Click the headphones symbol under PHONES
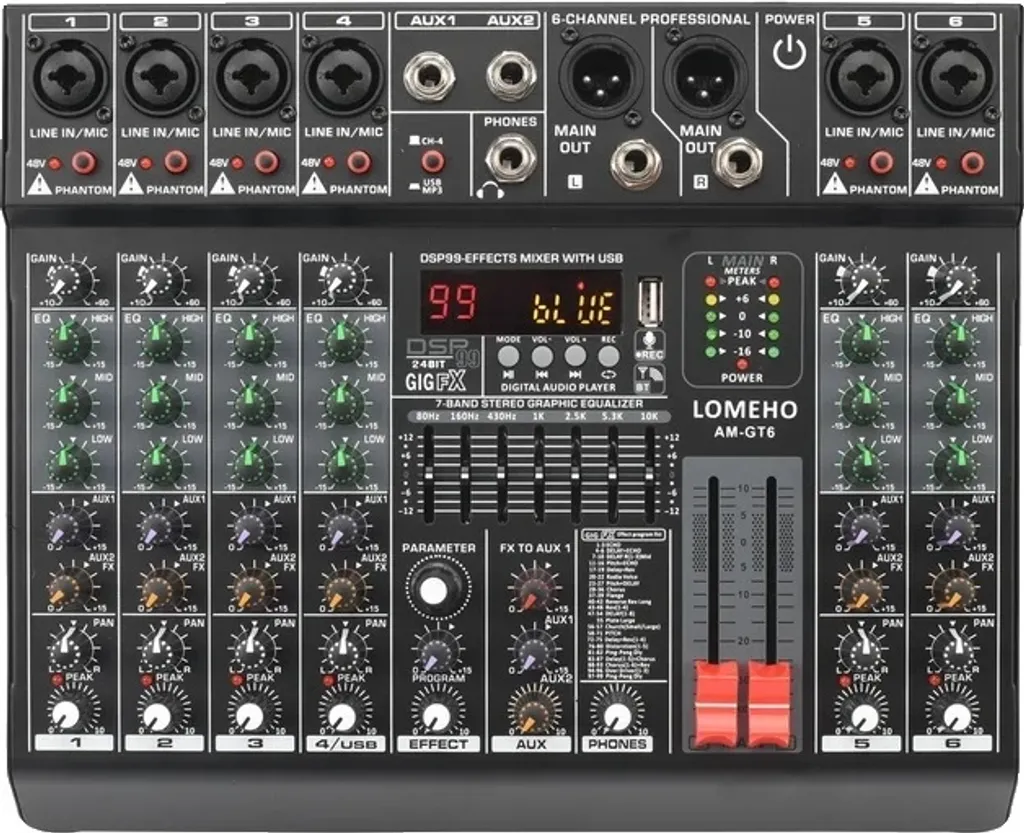This screenshot has width=1024, height=833. coord(490,191)
